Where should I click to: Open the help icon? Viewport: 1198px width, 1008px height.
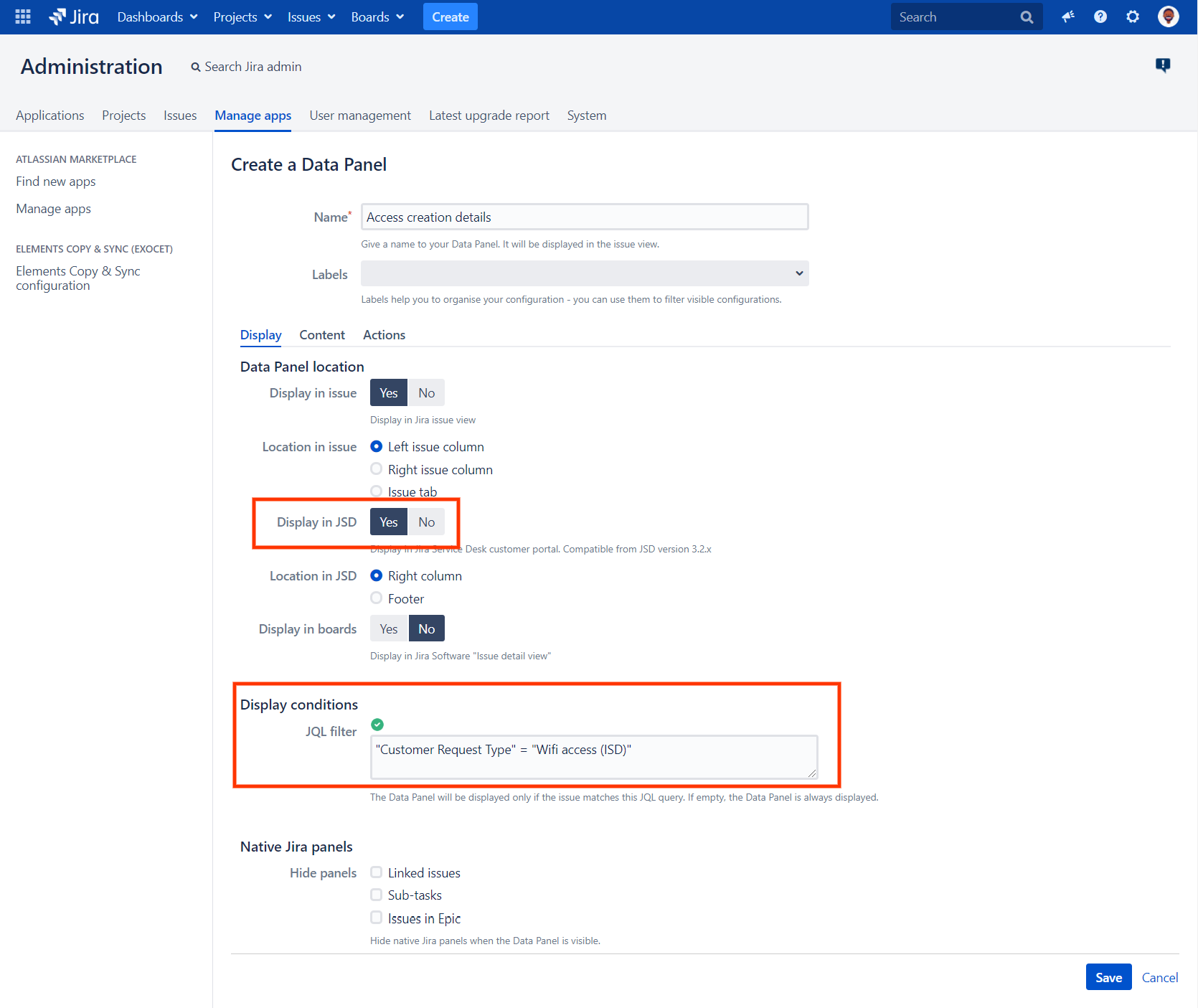pyautogui.click(x=1100, y=16)
